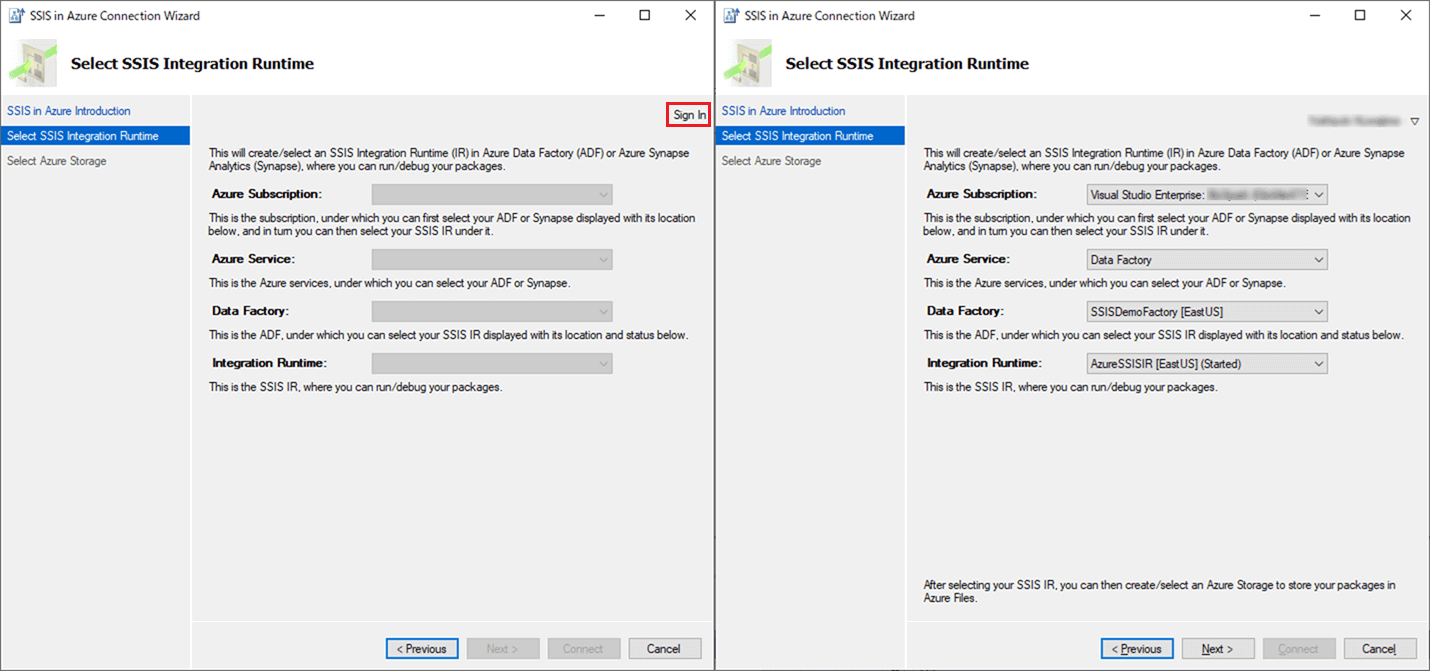This screenshot has height=671, width=1430.
Task: Cancel the left connection wizard
Action: [x=664, y=649]
